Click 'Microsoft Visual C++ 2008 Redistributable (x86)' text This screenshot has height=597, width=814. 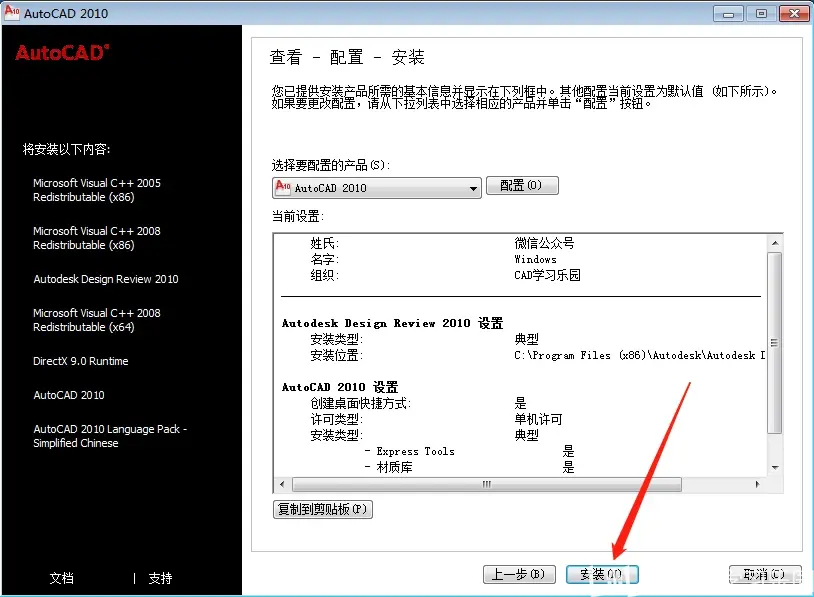tap(97, 238)
